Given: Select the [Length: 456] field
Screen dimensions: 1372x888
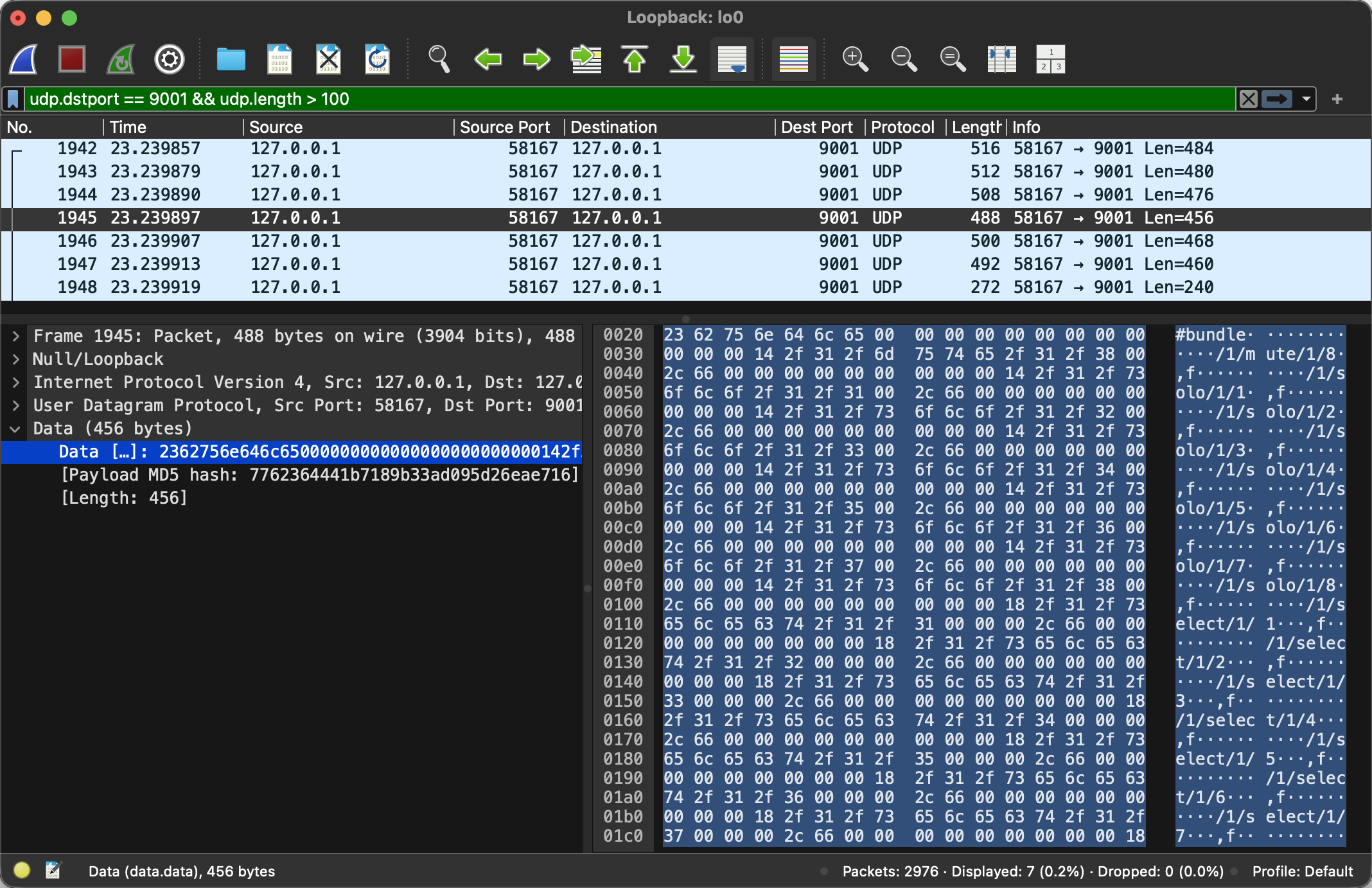Looking at the screenshot, I should click(x=124, y=498).
